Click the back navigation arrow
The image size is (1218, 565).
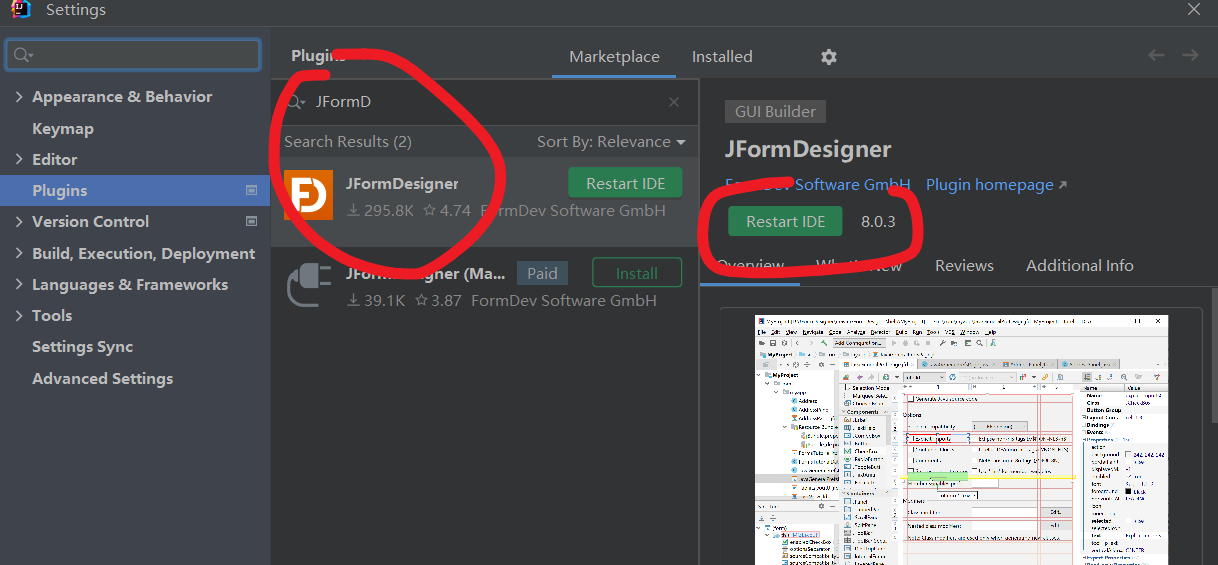point(1156,56)
